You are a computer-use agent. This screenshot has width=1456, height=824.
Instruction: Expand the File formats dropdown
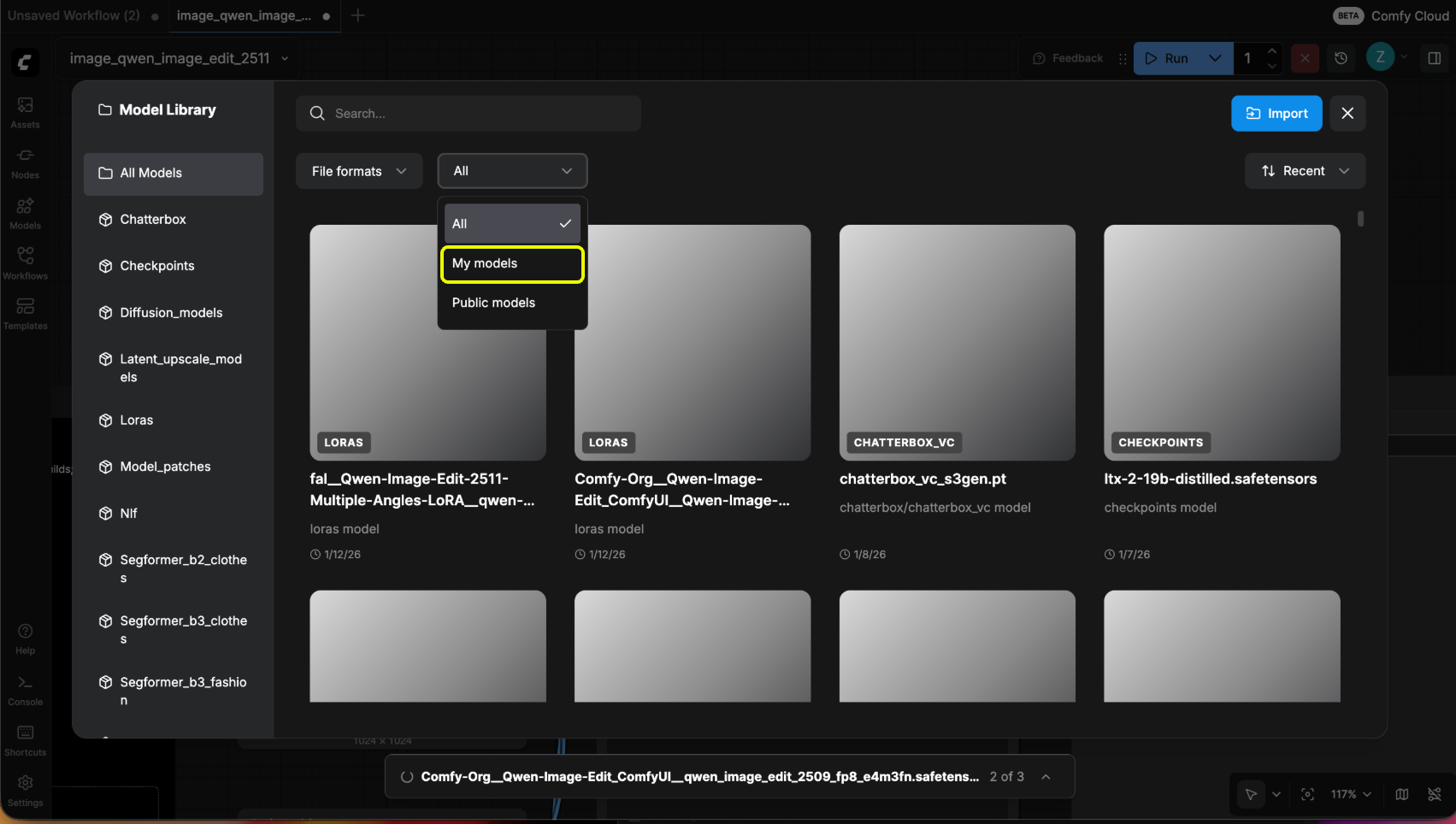click(359, 171)
